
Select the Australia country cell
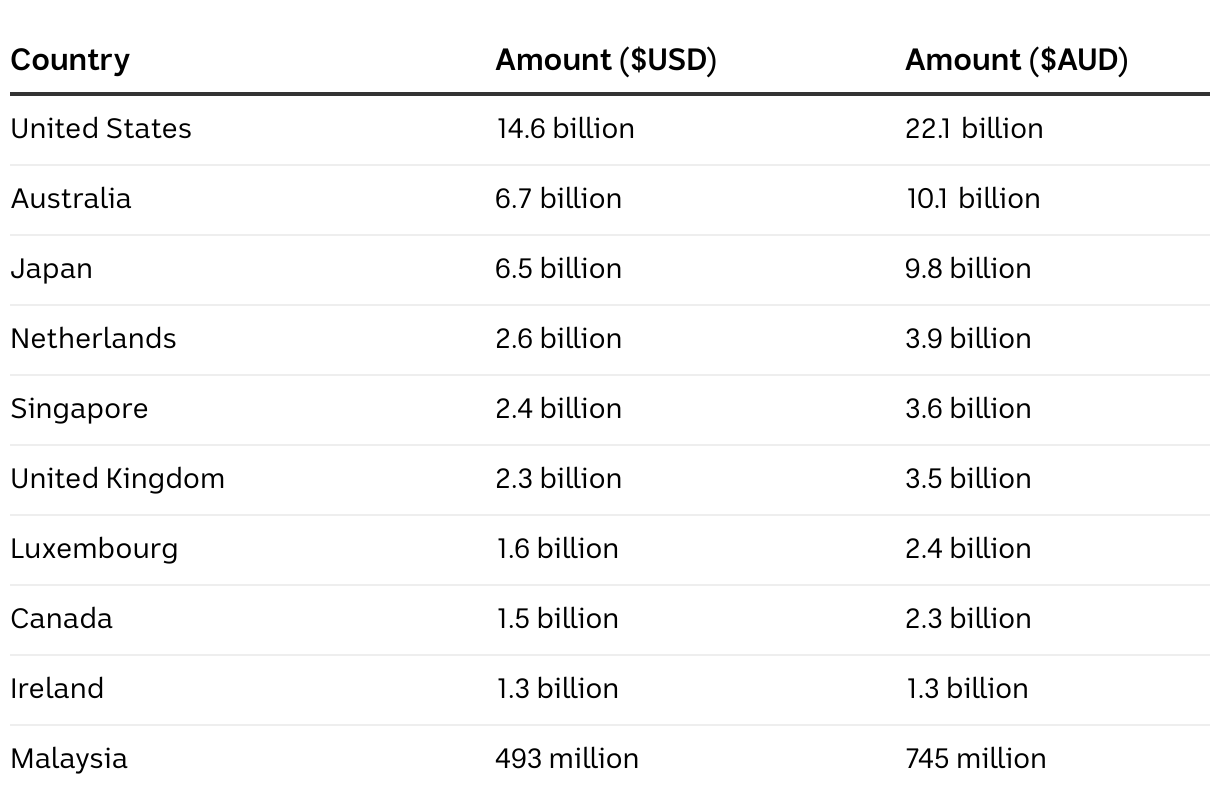pos(71,199)
